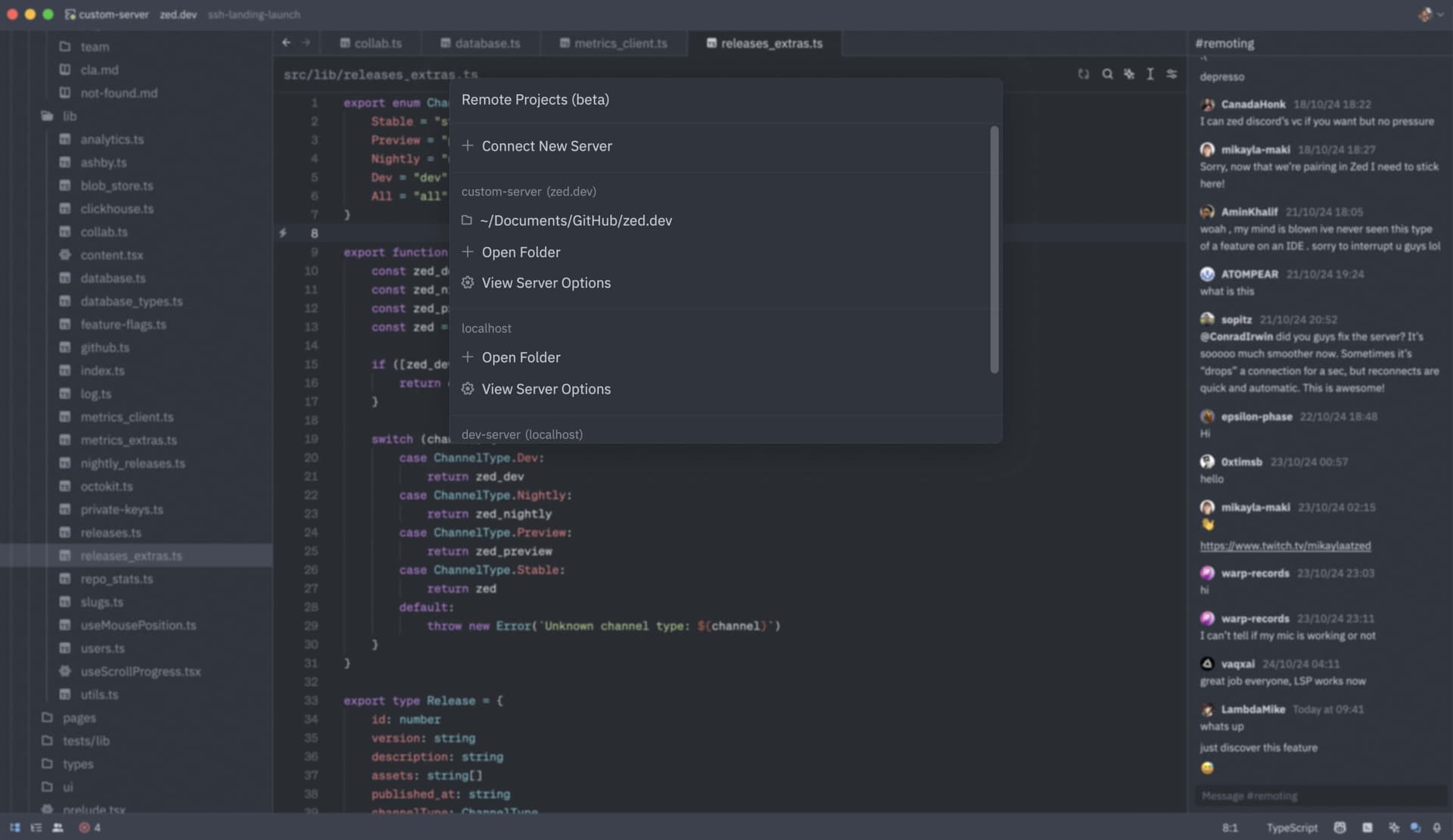Click the inline assist sparkle icon in editor toolbar
The image size is (1453, 840).
point(1129,74)
